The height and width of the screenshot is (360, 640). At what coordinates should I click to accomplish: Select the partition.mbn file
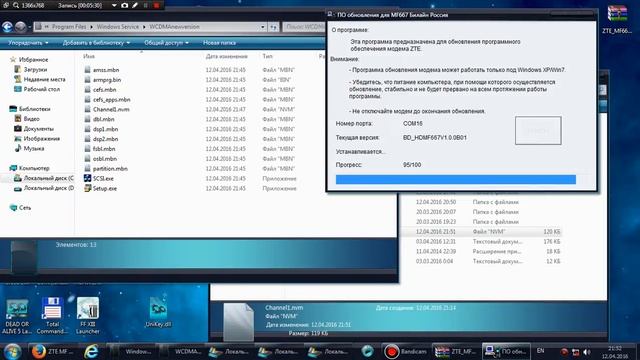pyautogui.click(x=110, y=169)
